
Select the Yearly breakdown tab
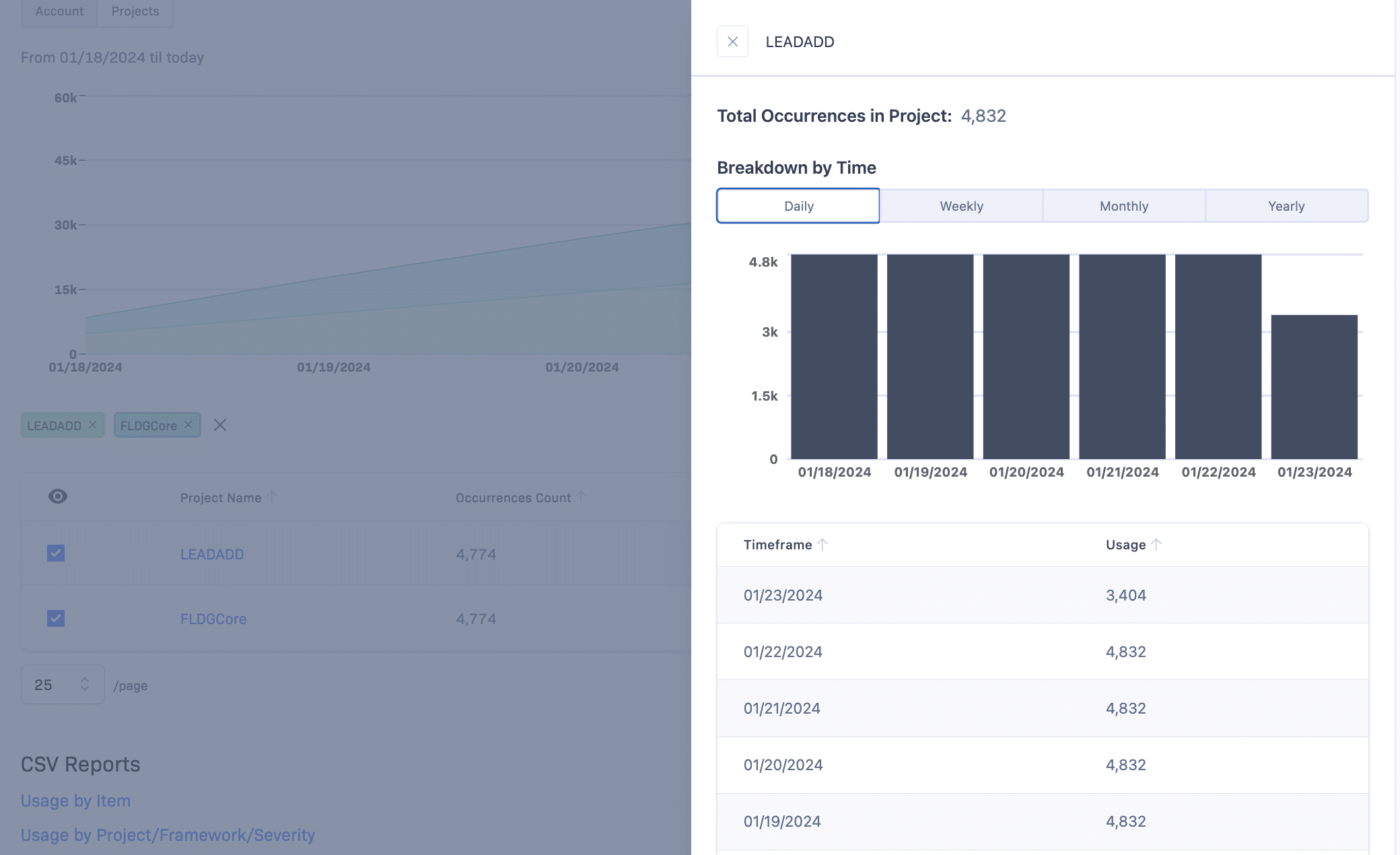1286,206
